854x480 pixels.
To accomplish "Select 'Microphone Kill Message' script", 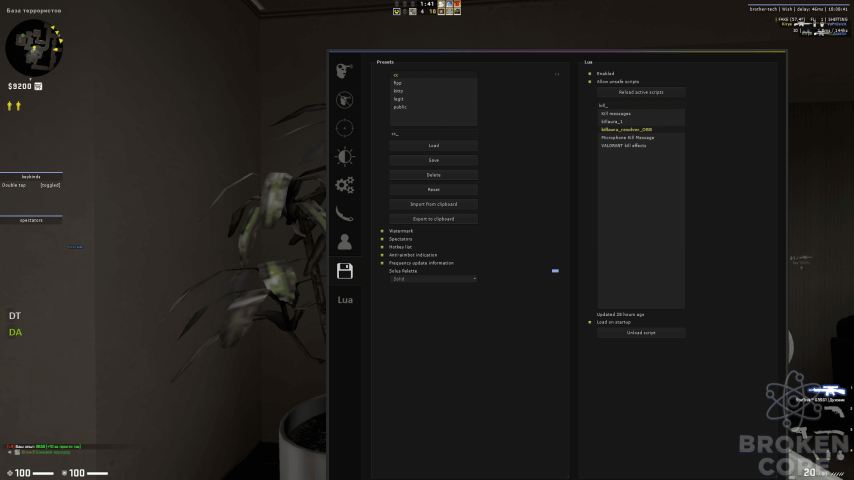I will click(641, 138).
